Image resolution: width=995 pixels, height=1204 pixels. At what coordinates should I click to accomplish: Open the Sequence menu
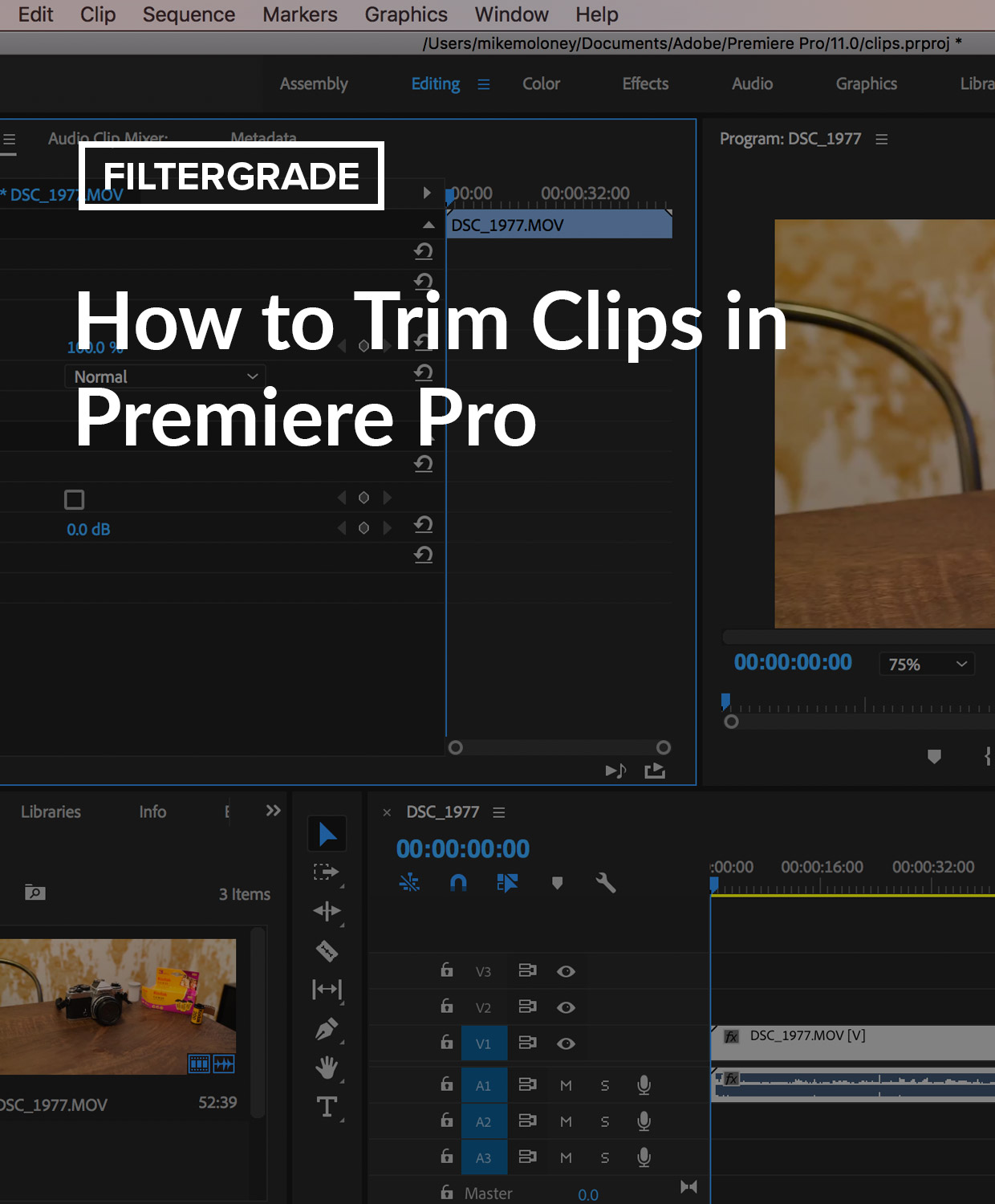[189, 14]
